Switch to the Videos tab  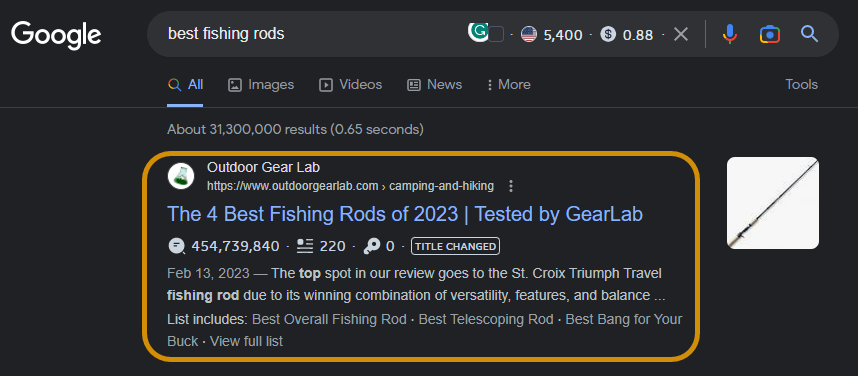point(351,84)
